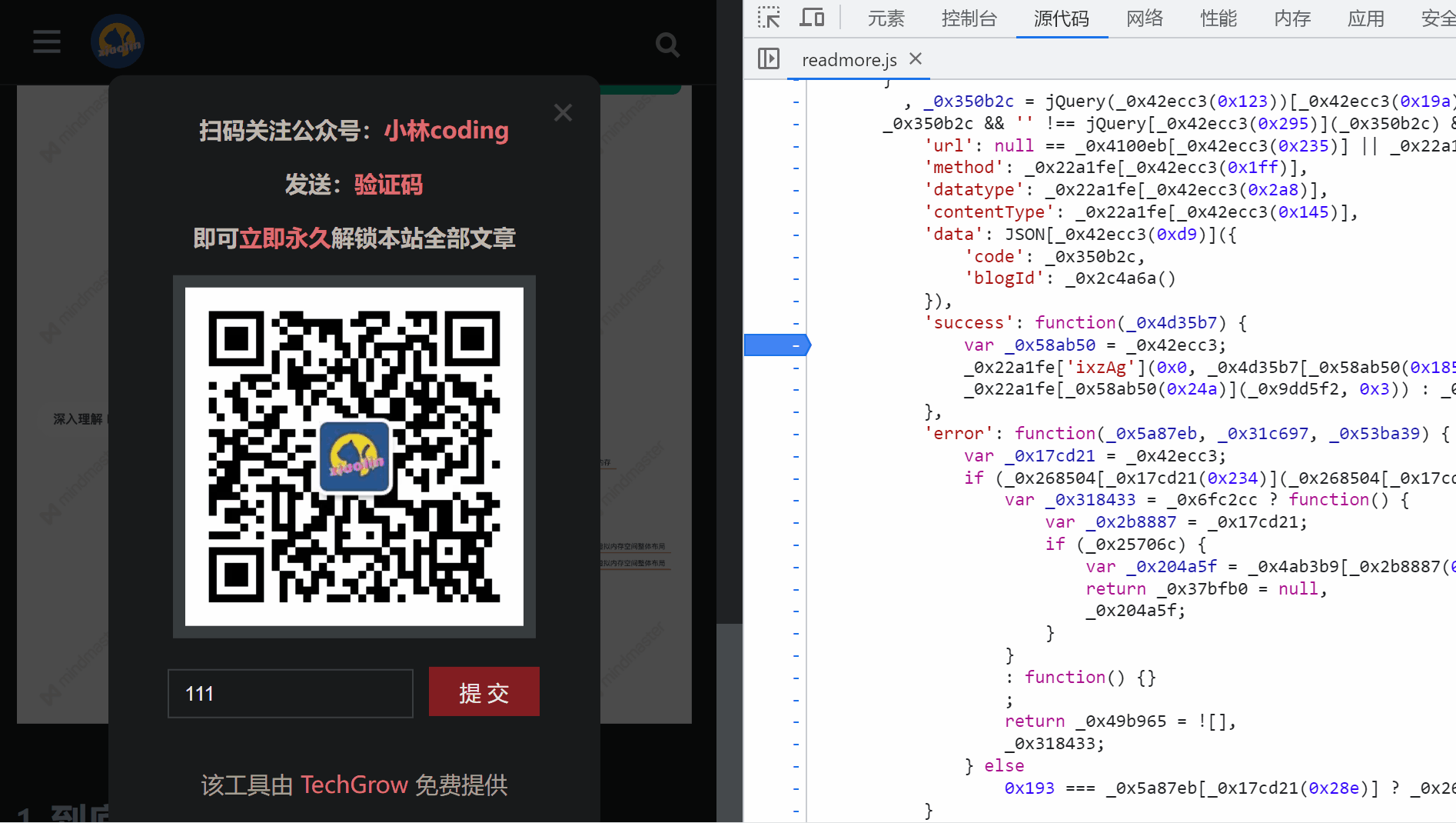Close the readmore.js file tab

point(916,58)
